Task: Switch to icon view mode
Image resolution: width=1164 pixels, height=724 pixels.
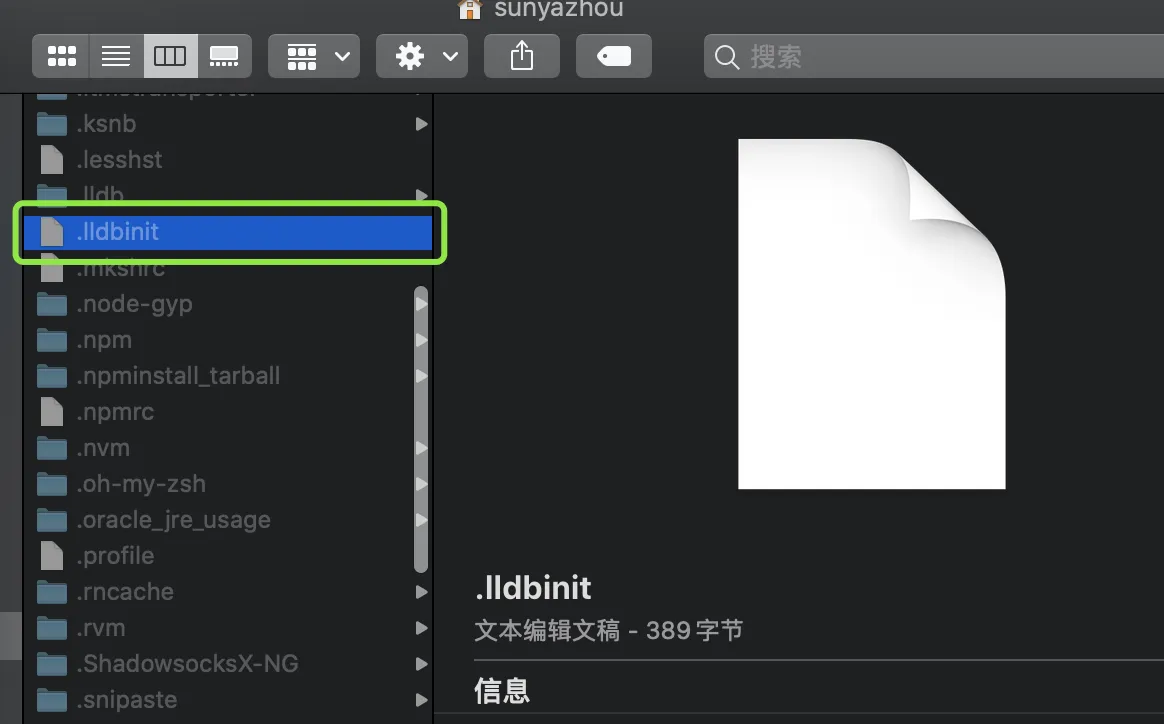Action: [62, 57]
